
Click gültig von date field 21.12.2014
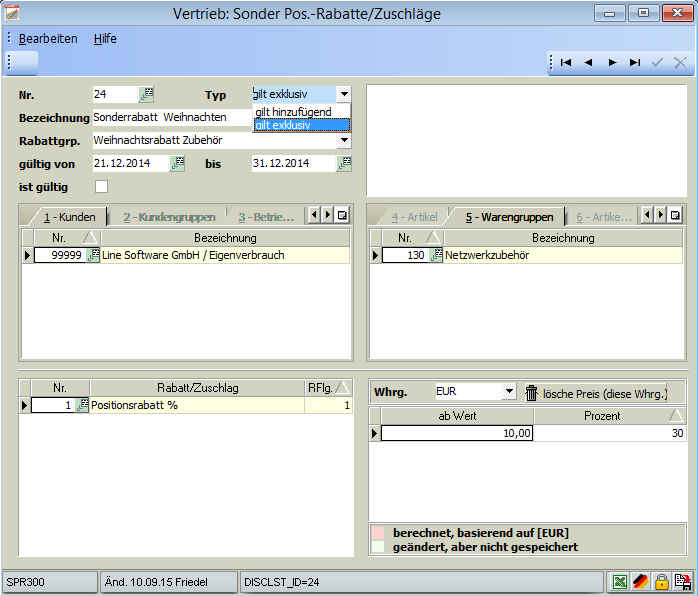[x=131, y=163]
